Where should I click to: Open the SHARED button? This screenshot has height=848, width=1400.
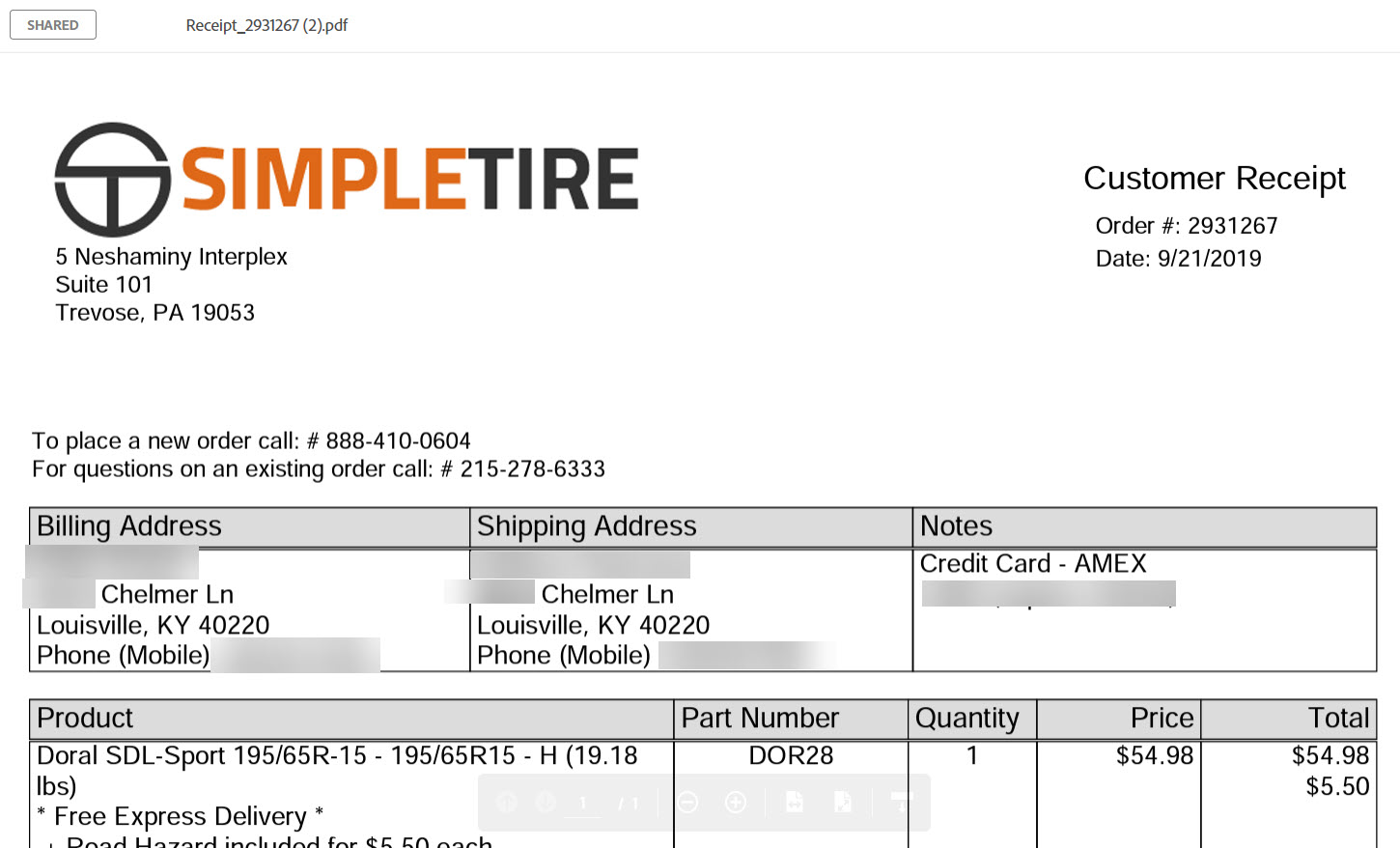53,25
